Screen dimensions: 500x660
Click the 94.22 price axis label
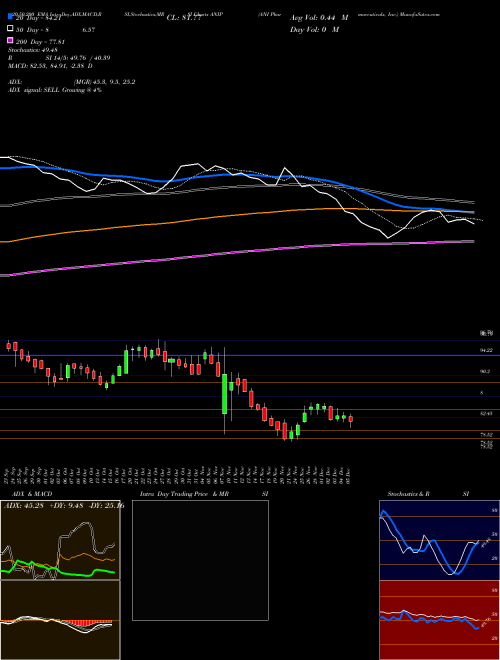(x=487, y=350)
